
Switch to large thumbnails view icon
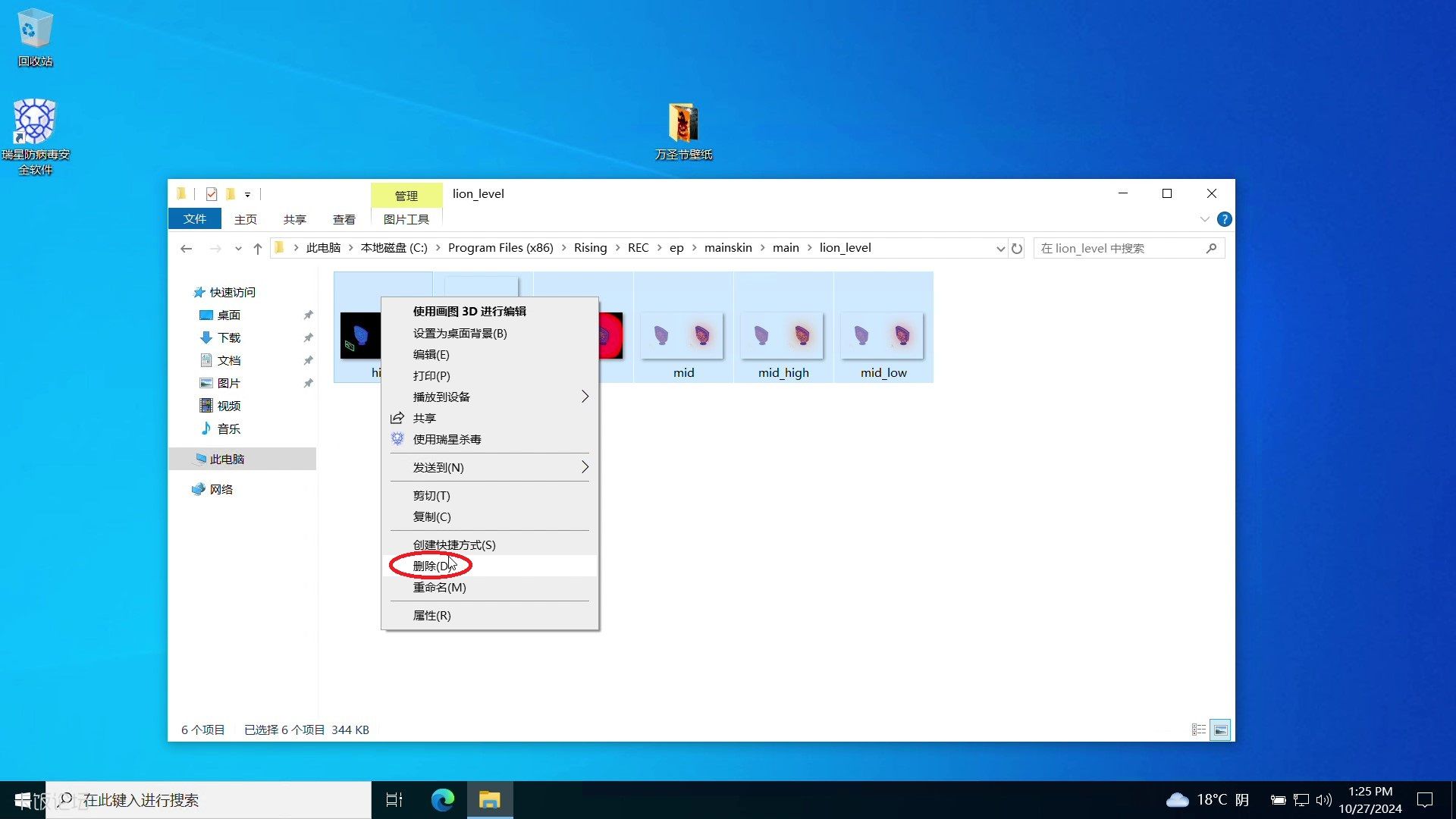click(x=1220, y=730)
